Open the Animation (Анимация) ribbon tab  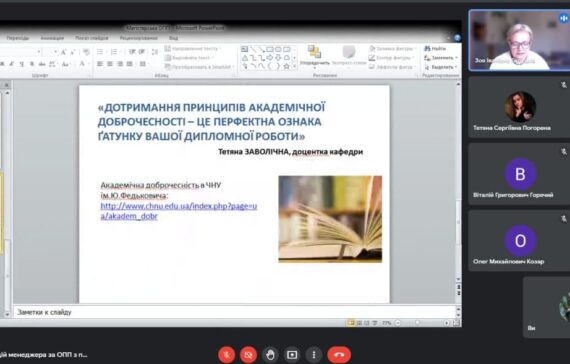52,38
